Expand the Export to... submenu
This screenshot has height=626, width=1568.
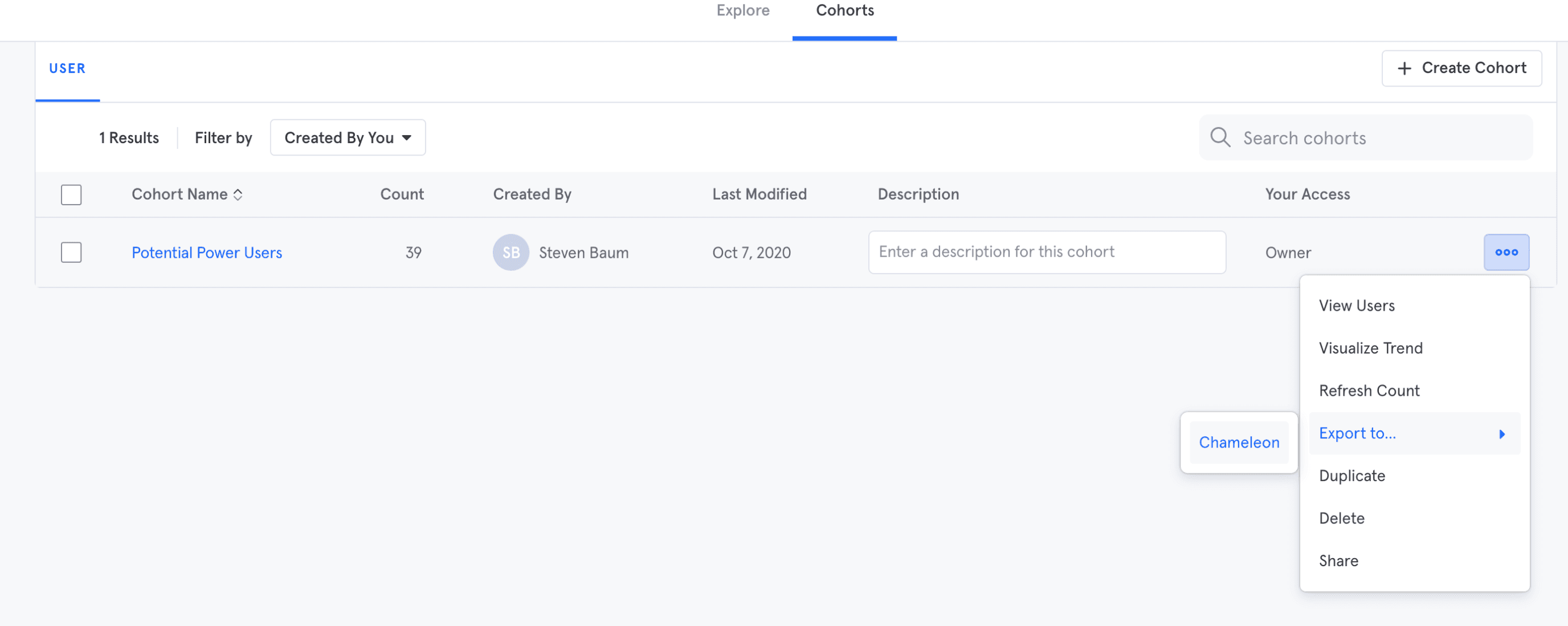pos(1357,433)
